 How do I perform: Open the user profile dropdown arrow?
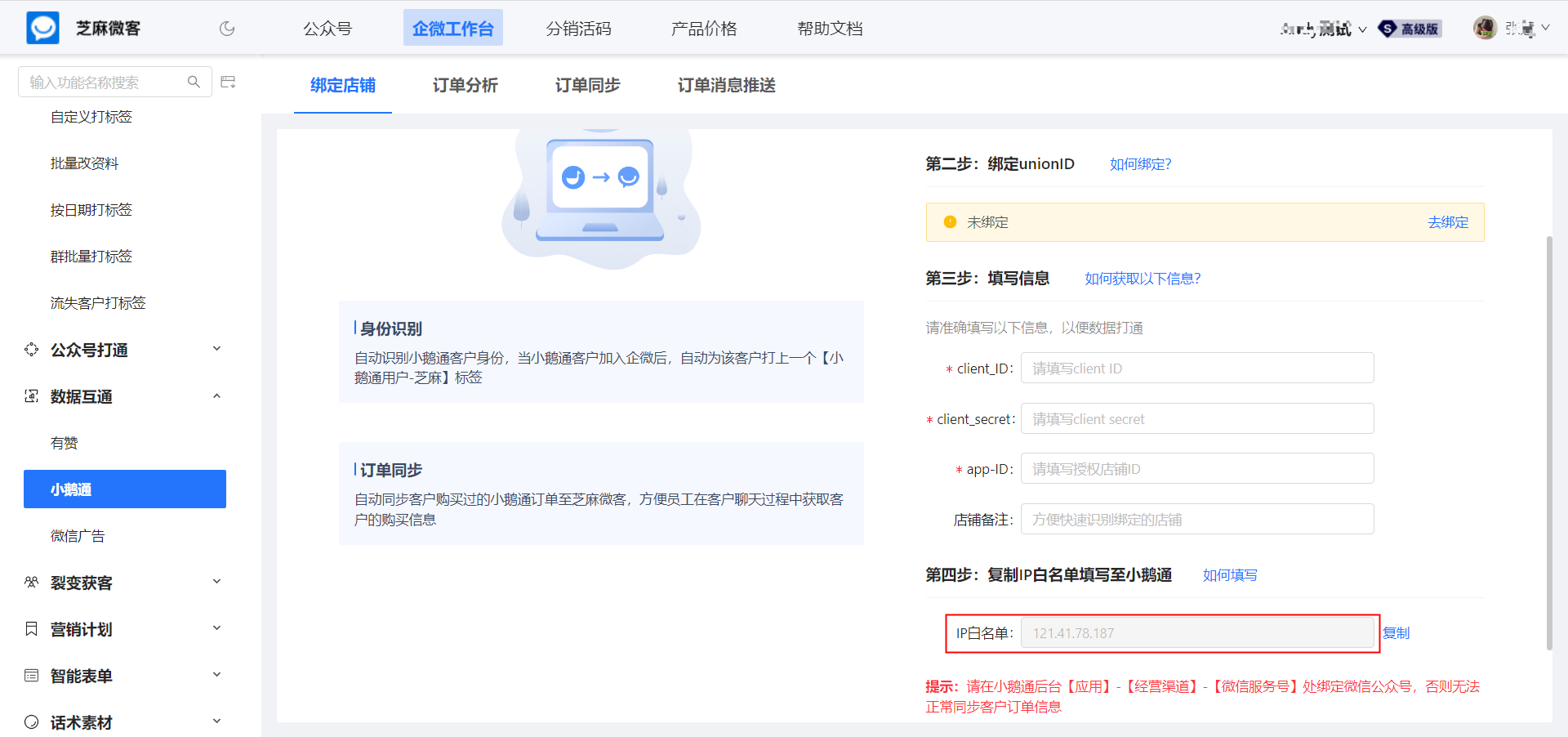pyautogui.click(x=1545, y=28)
